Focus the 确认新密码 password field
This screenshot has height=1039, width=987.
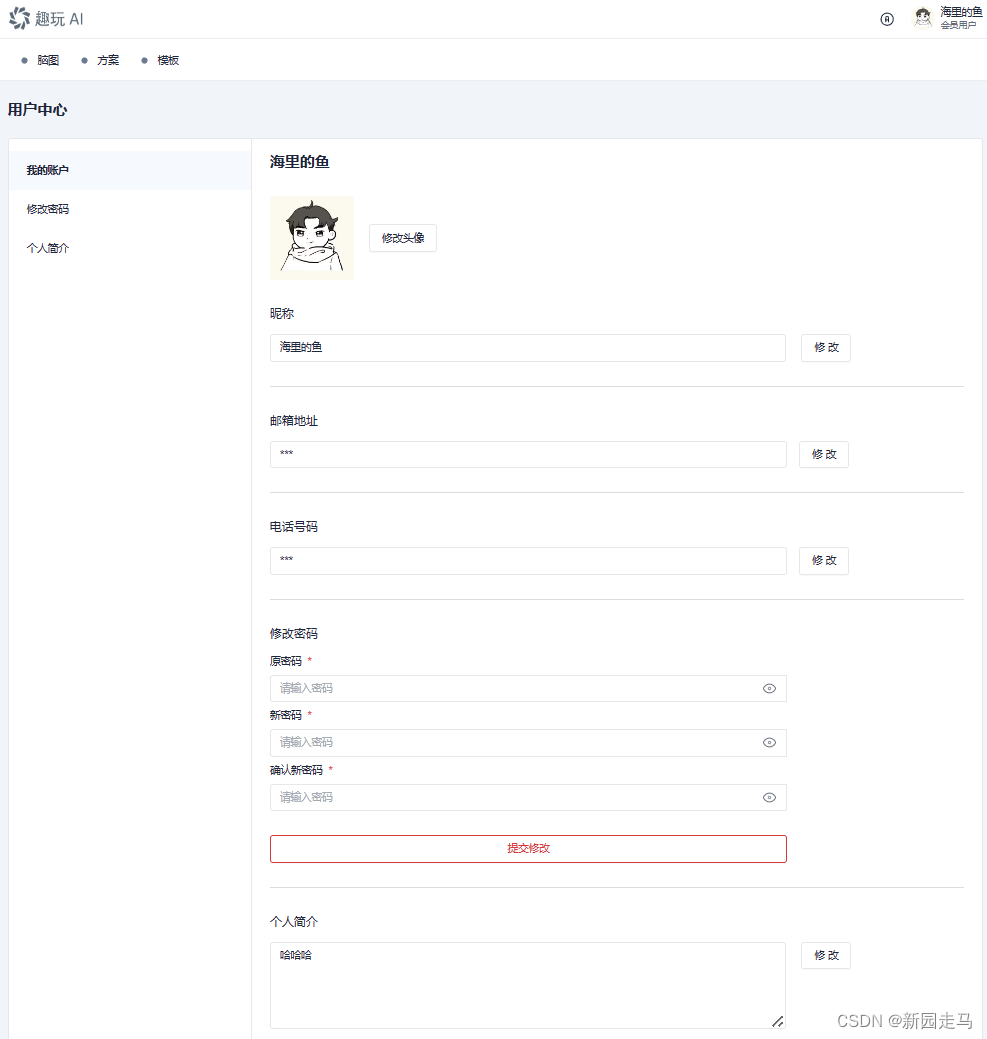click(x=528, y=797)
